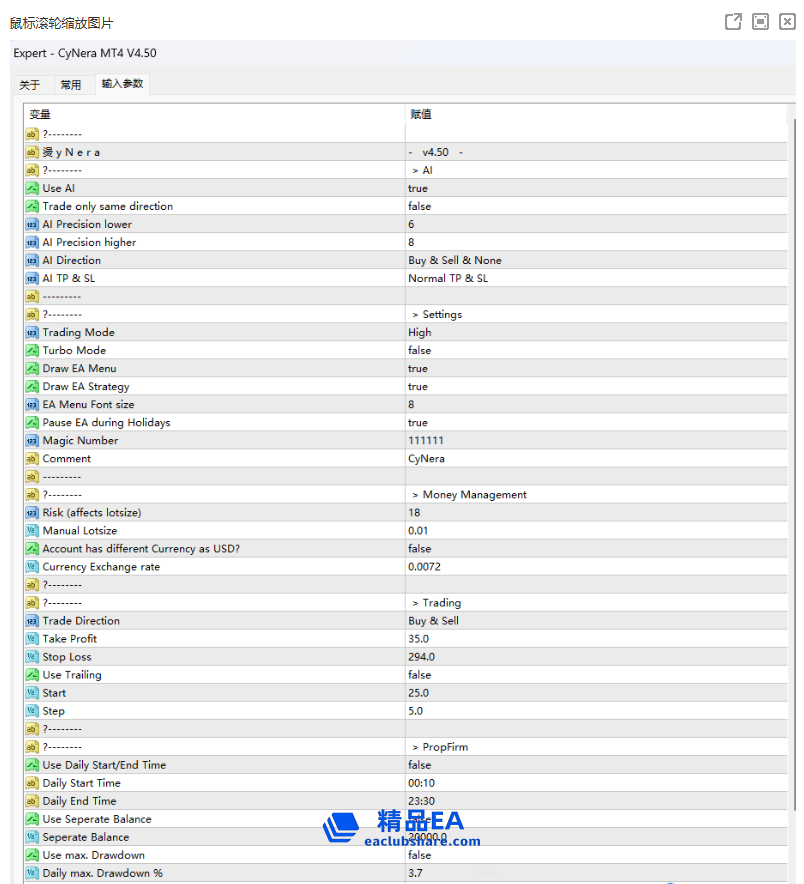Image resolution: width=804 pixels, height=884 pixels.
Task: Click the icon beside Comment row
Action: (32, 458)
